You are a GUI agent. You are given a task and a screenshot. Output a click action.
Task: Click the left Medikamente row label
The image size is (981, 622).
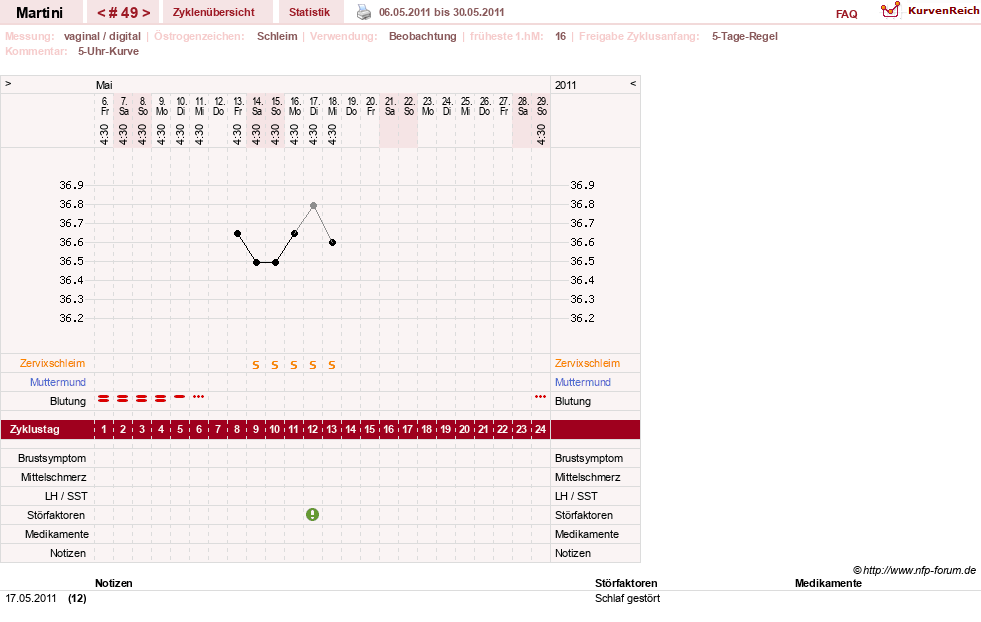[x=57, y=534]
